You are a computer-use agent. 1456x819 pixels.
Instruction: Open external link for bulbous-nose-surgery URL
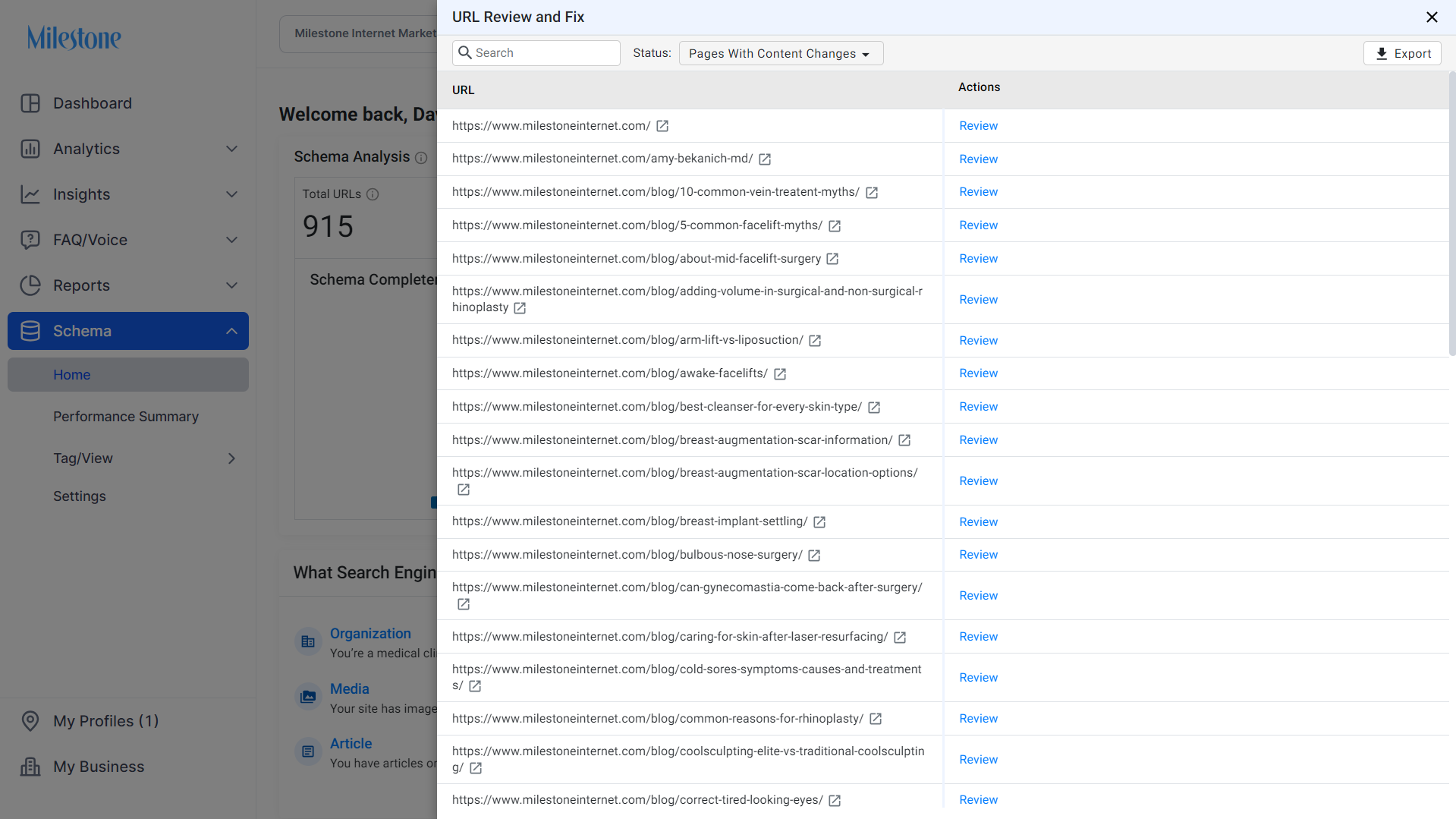tap(814, 556)
